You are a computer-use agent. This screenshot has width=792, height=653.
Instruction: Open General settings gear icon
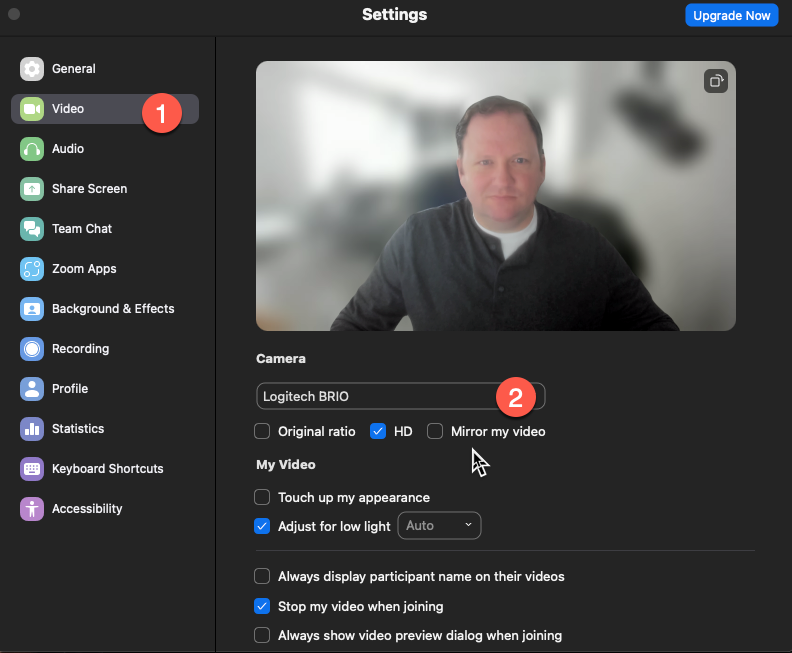pyautogui.click(x=32, y=69)
